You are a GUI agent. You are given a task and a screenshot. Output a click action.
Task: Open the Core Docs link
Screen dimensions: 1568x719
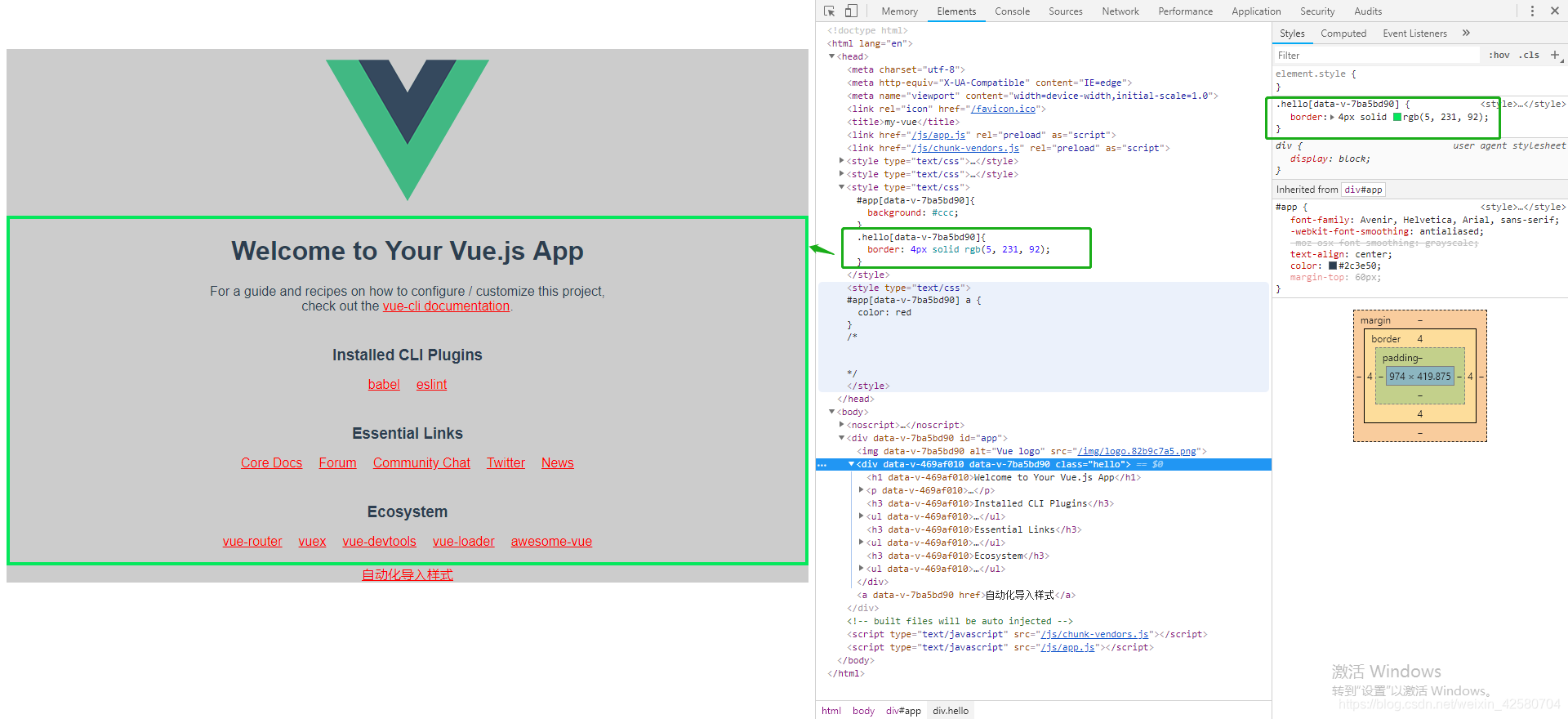pyautogui.click(x=271, y=463)
